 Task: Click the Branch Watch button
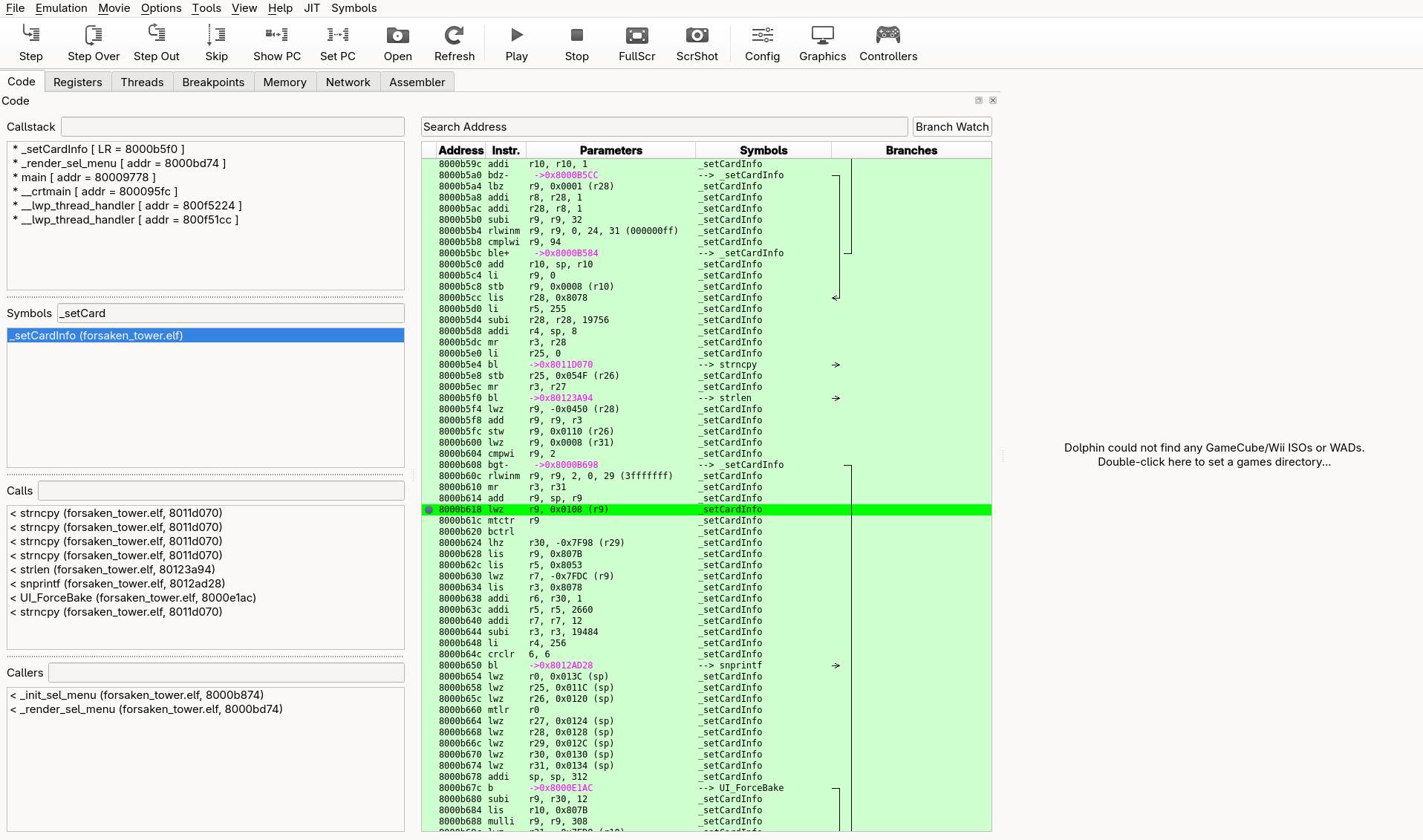[x=952, y=127]
